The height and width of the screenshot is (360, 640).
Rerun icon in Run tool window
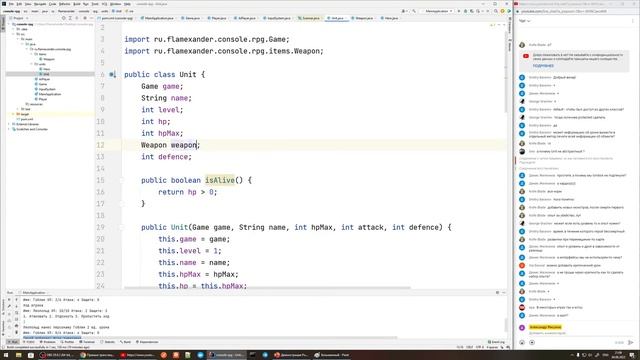(9, 300)
